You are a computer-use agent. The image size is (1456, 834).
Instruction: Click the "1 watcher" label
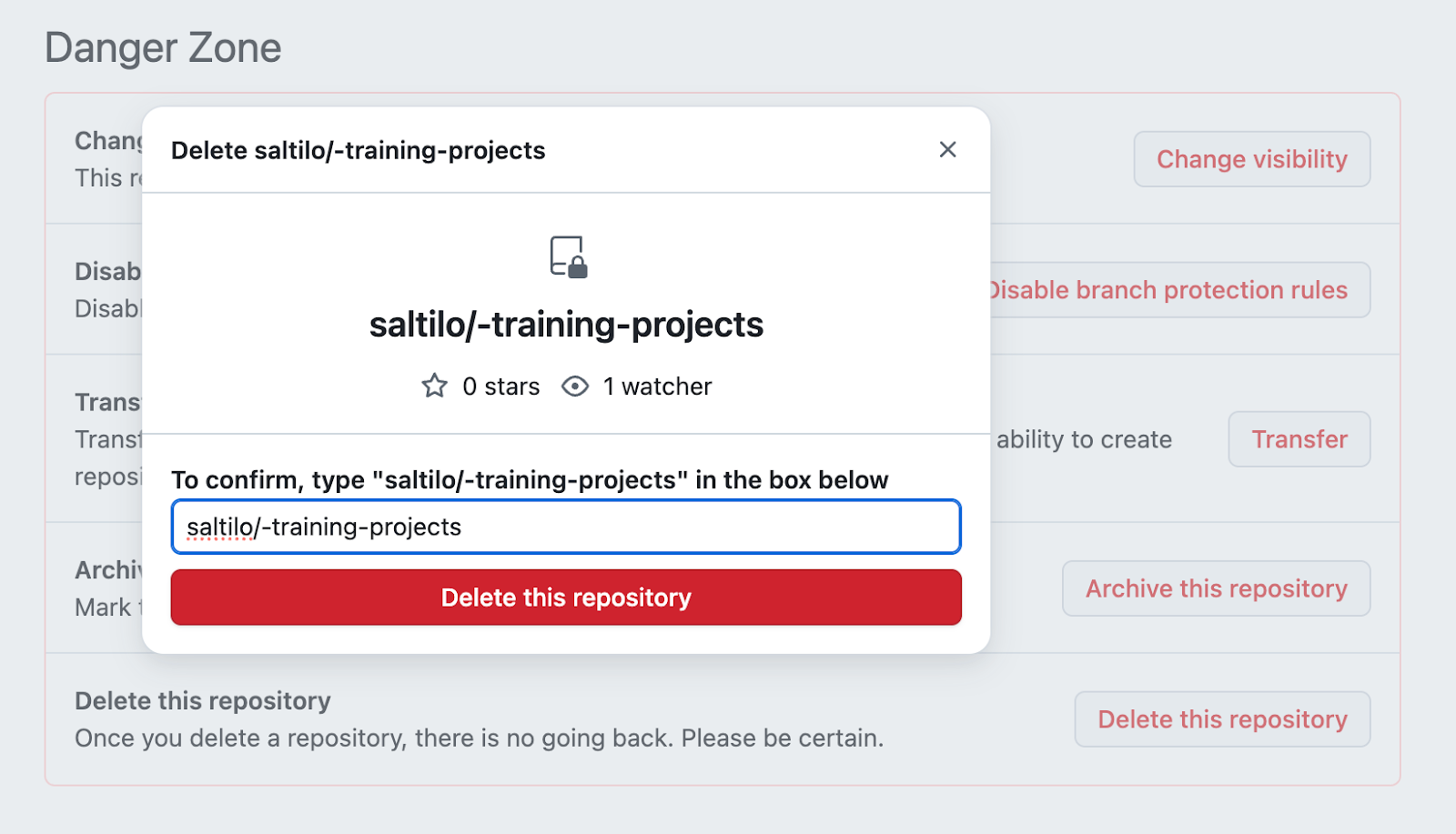657,386
